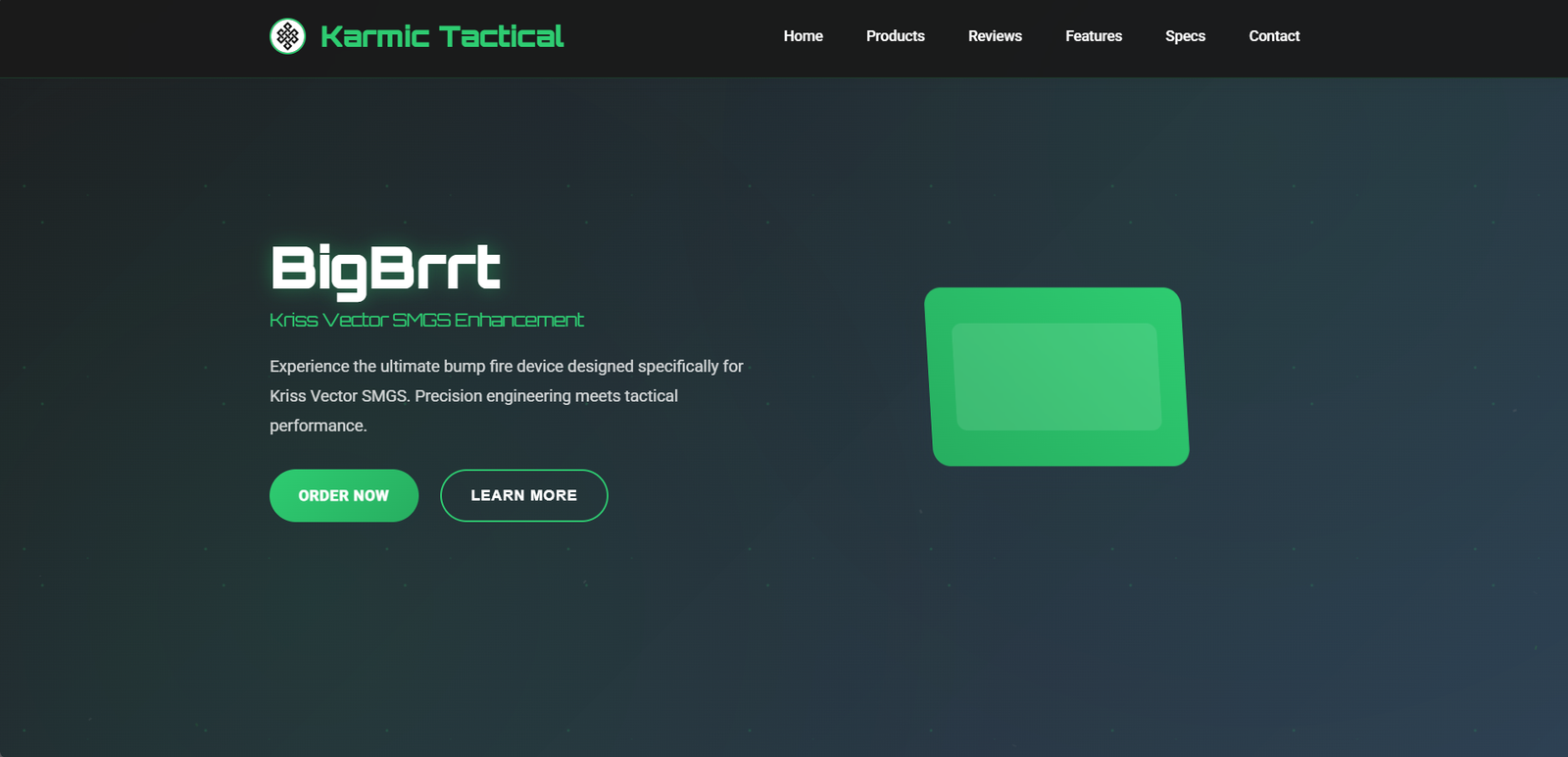This screenshot has height=757, width=1568.
Task: Click the BigBrrt hero heading
Action: click(385, 270)
